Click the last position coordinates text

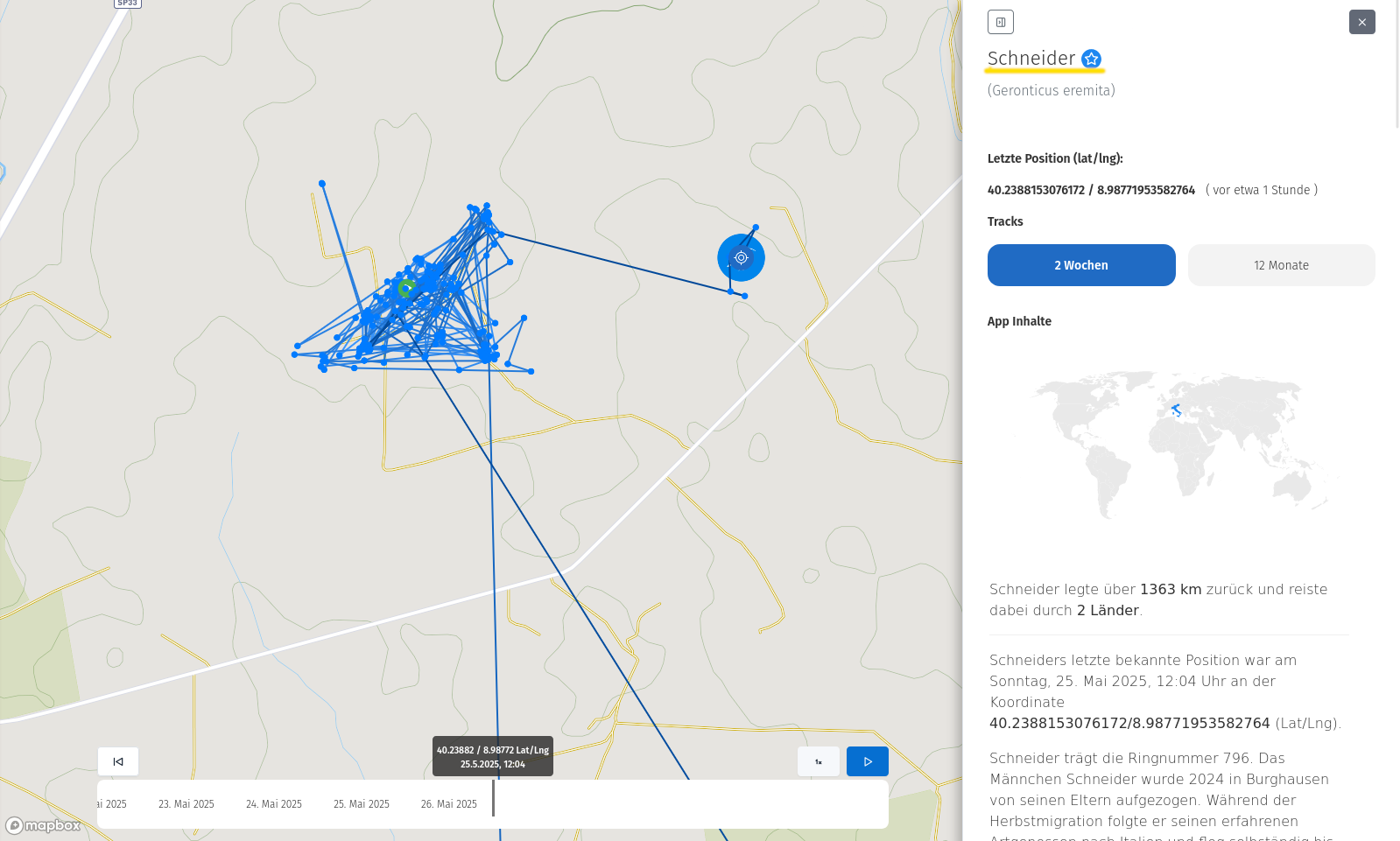tap(1091, 190)
